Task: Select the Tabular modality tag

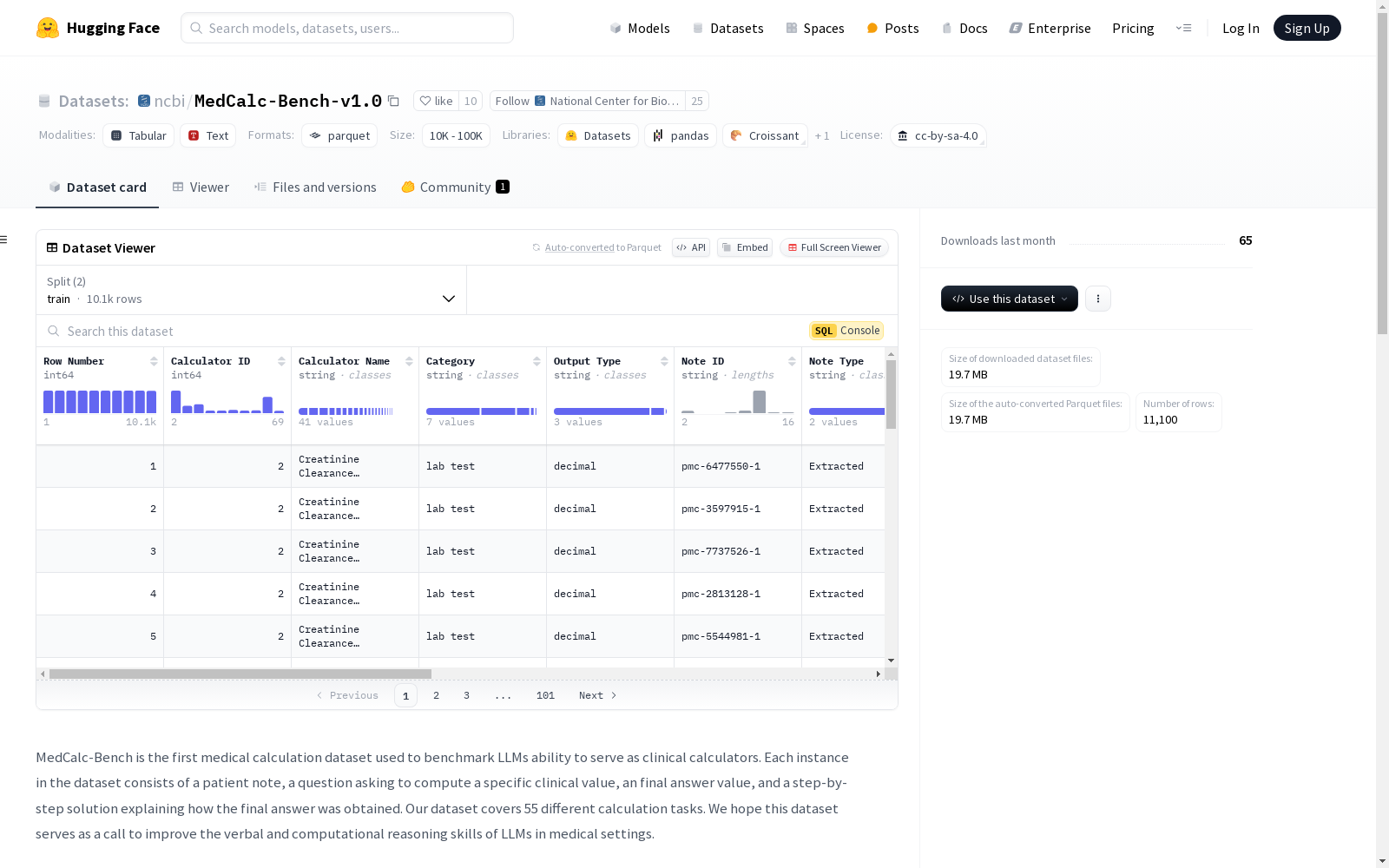Action: [x=139, y=135]
